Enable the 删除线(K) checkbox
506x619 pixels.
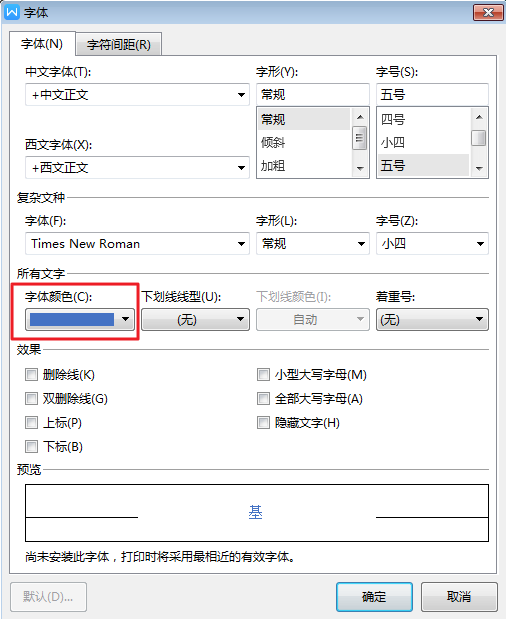coord(31,374)
